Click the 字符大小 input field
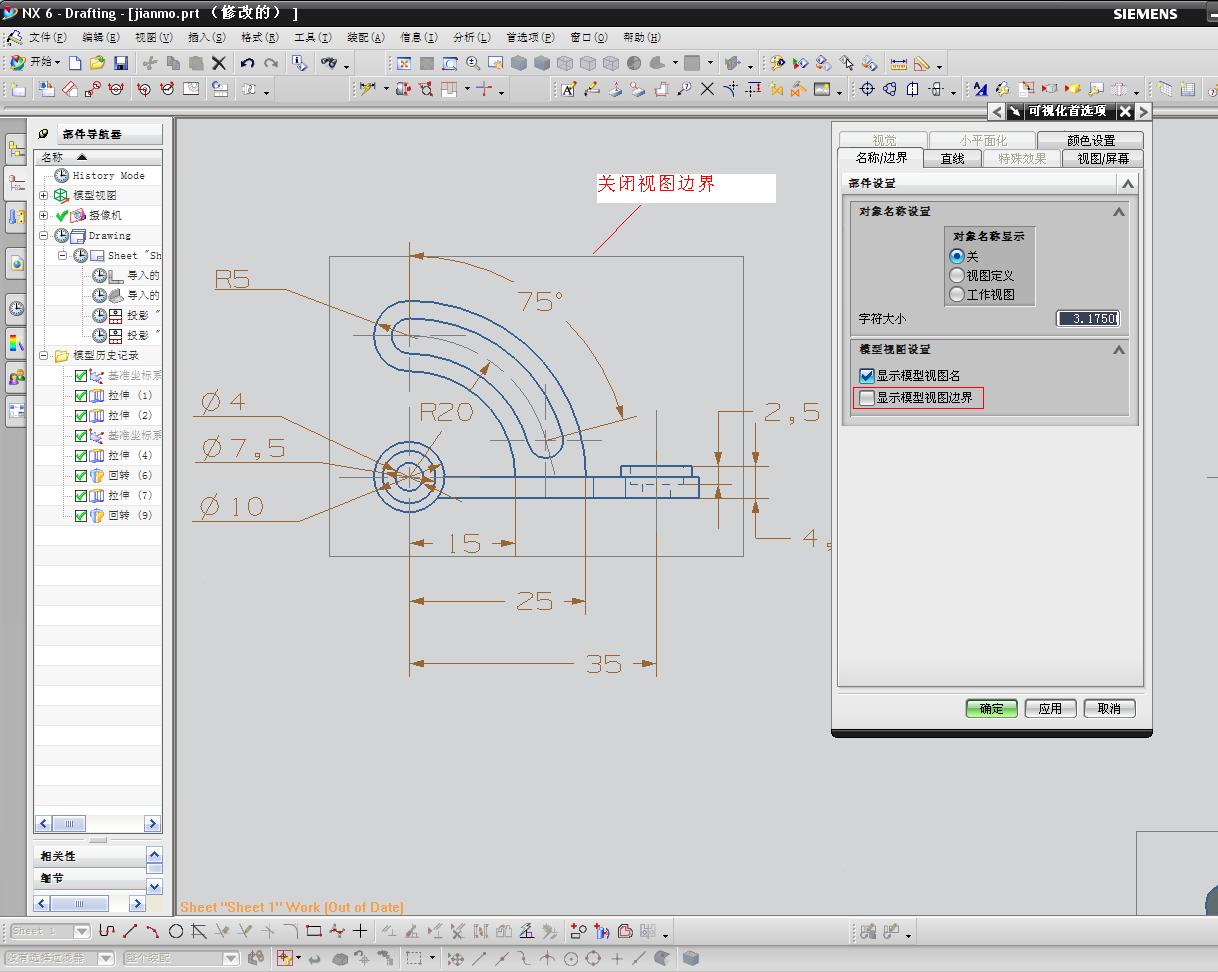 tap(1088, 318)
